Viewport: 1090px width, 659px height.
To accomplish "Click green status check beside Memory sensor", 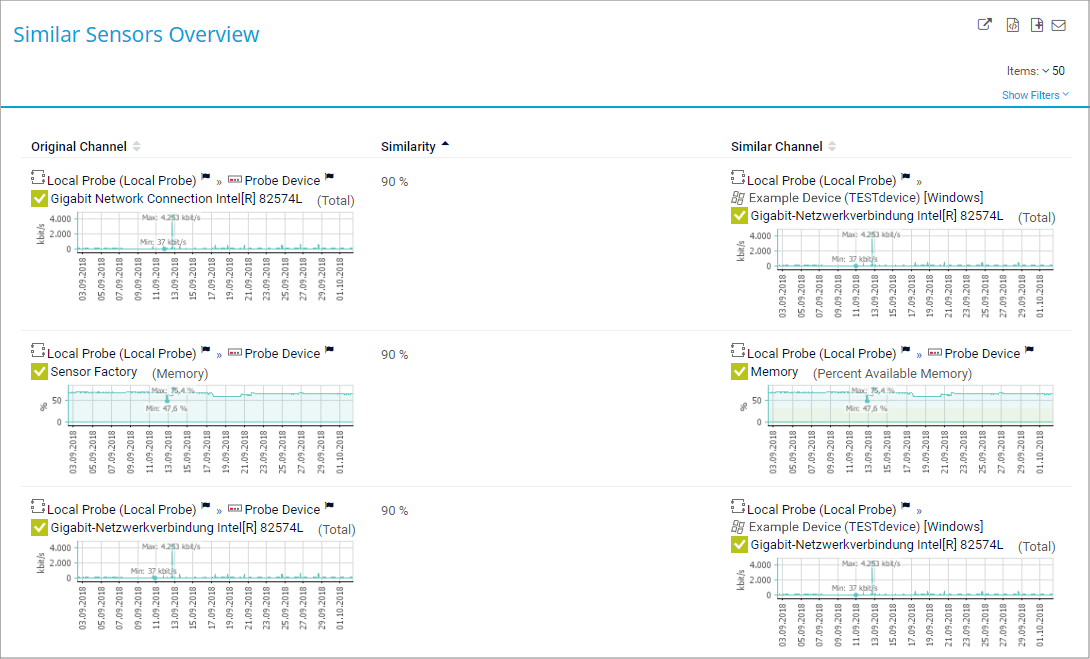I will pos(740,372).
